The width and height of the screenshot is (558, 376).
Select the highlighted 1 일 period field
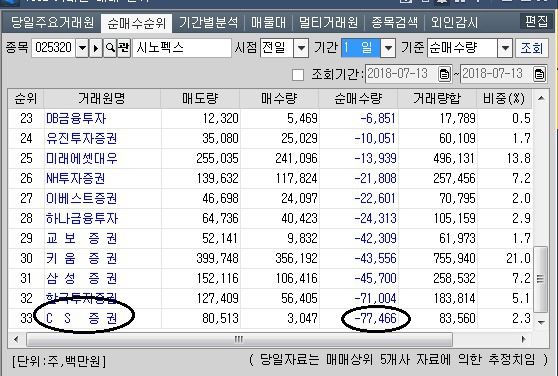361,48
